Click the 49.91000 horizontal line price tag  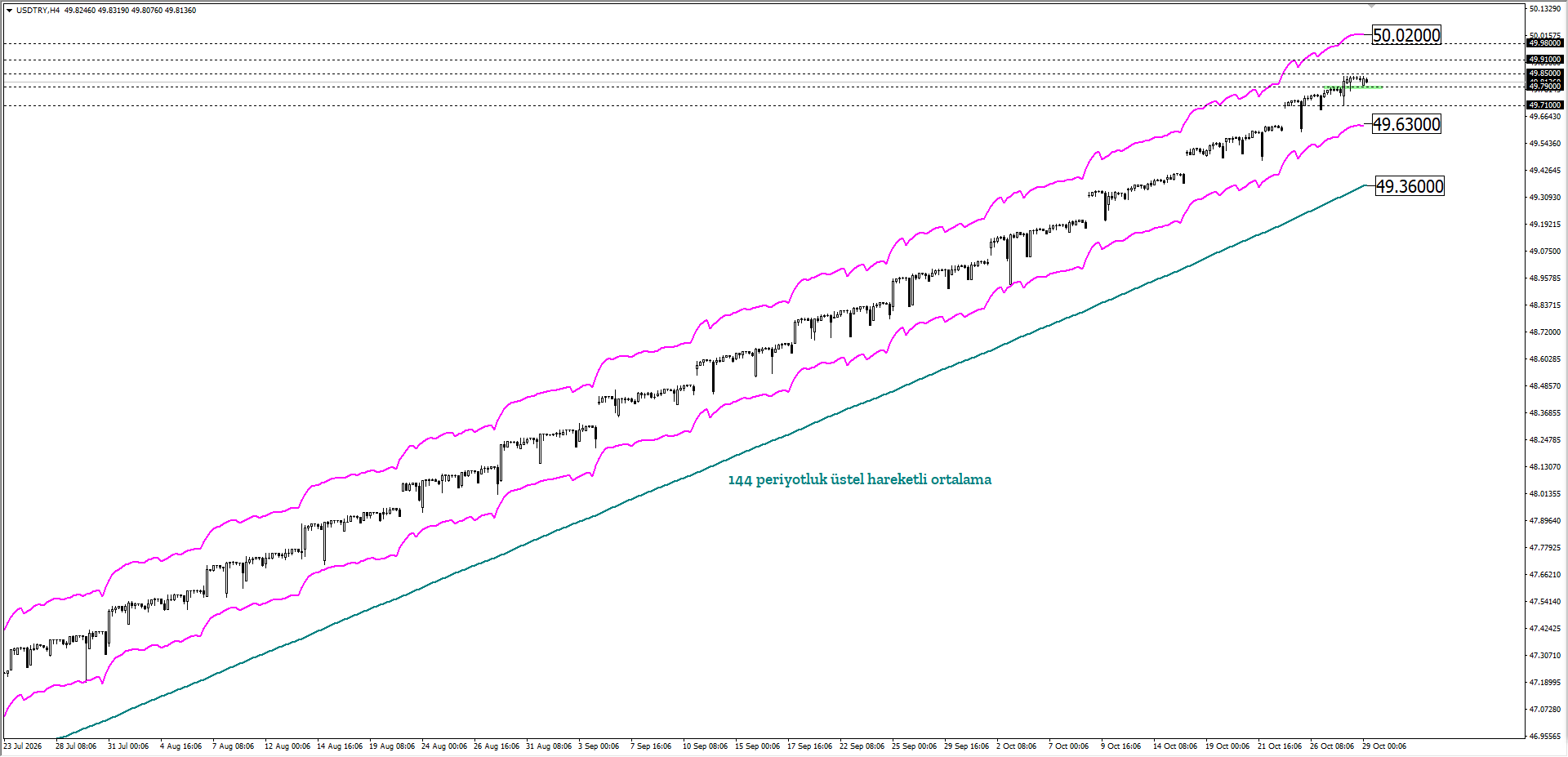point(1544,60)
